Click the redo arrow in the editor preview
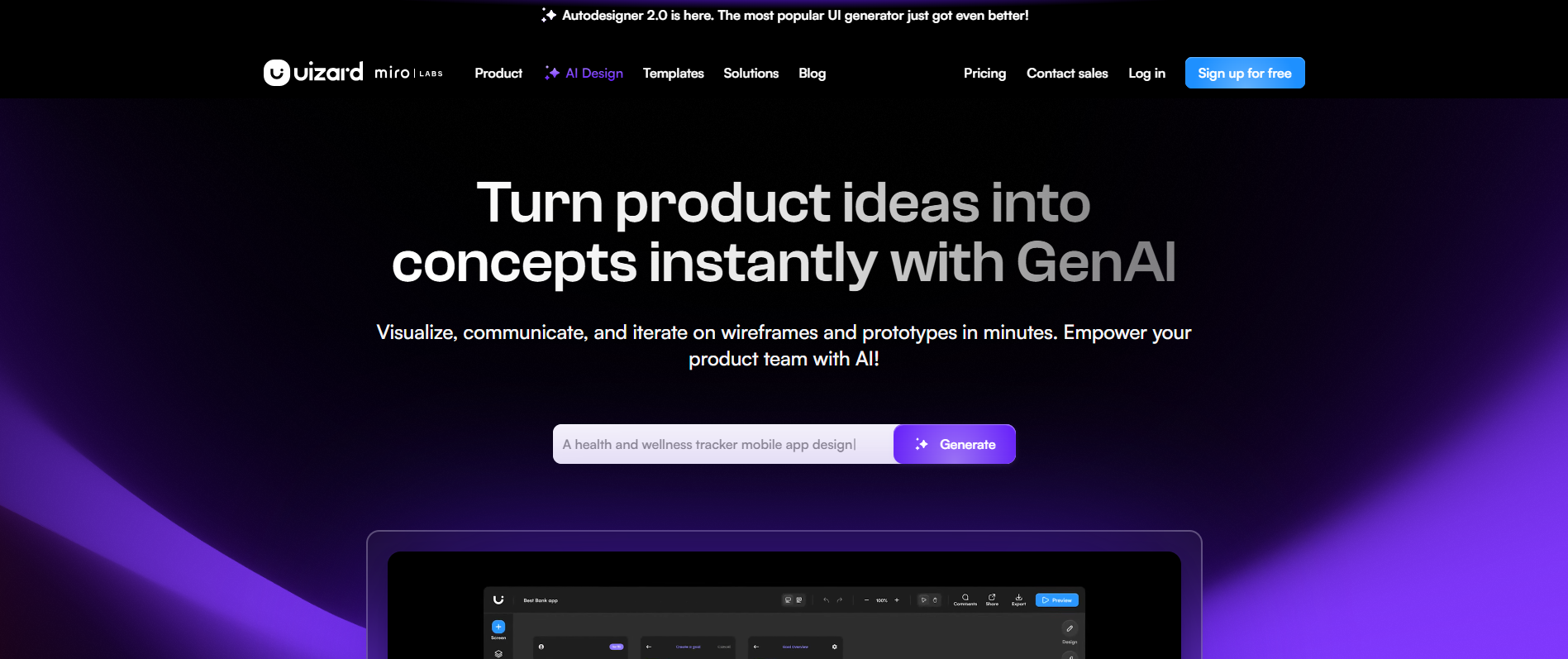This screenshot has height=659, width=1568. (840, 600)
